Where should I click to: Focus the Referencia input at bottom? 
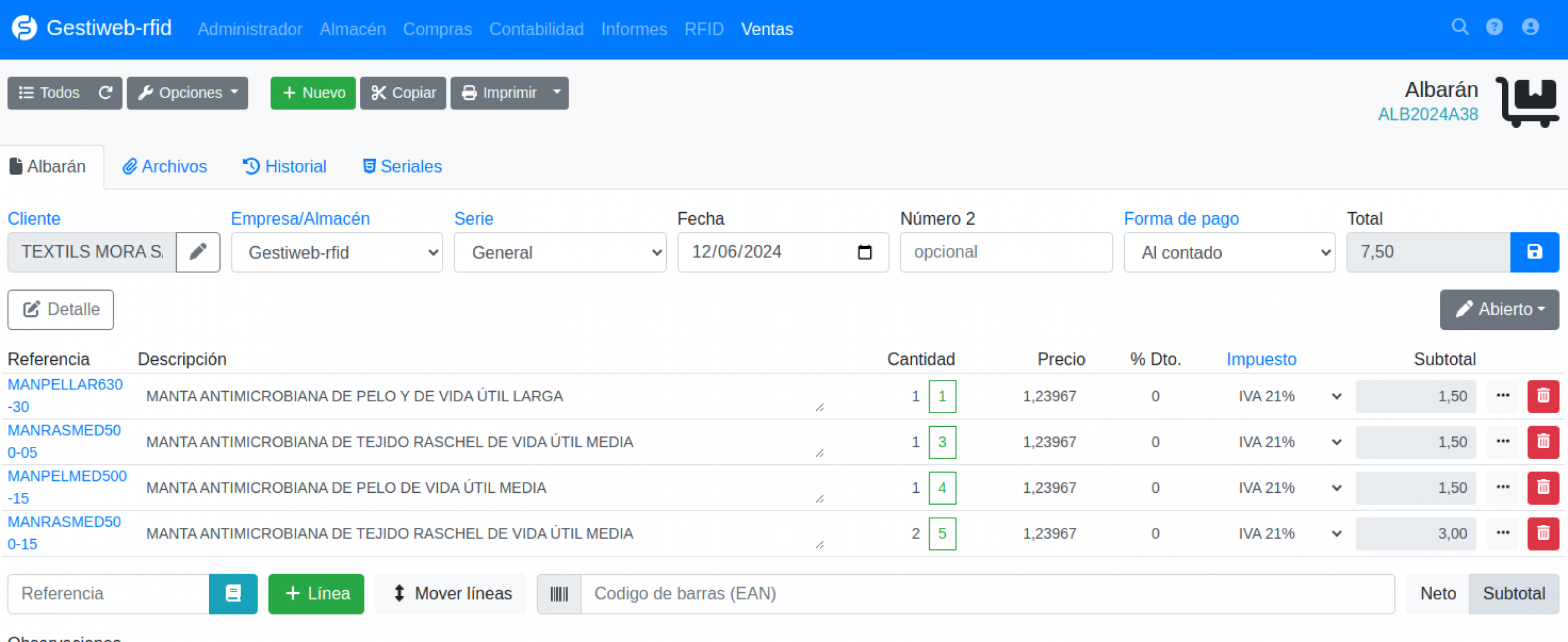(108, 593)
